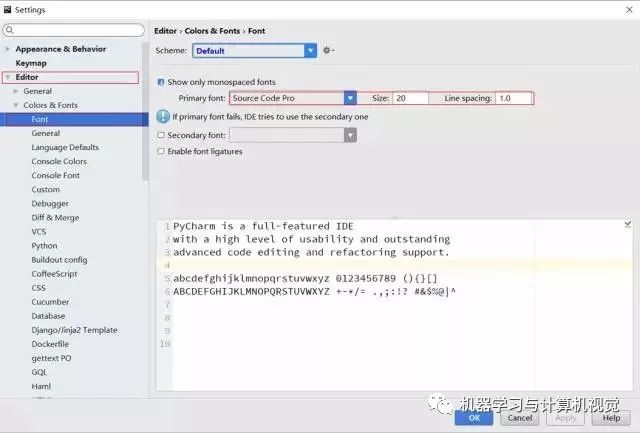The image size is (640, 433).
Task: Select General under Colors & Fonts
Action: pos(46,133)
